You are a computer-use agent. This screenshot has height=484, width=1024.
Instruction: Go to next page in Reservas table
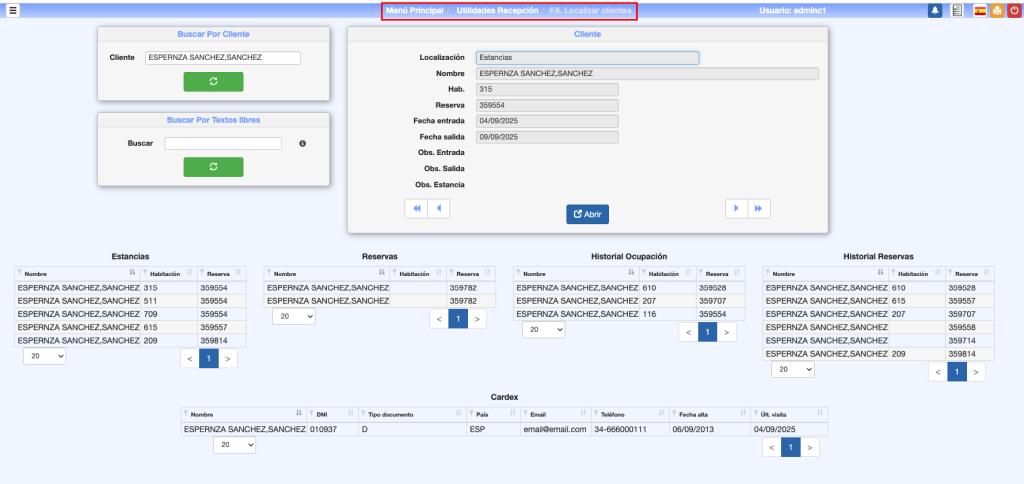click(x=478, y=319)
